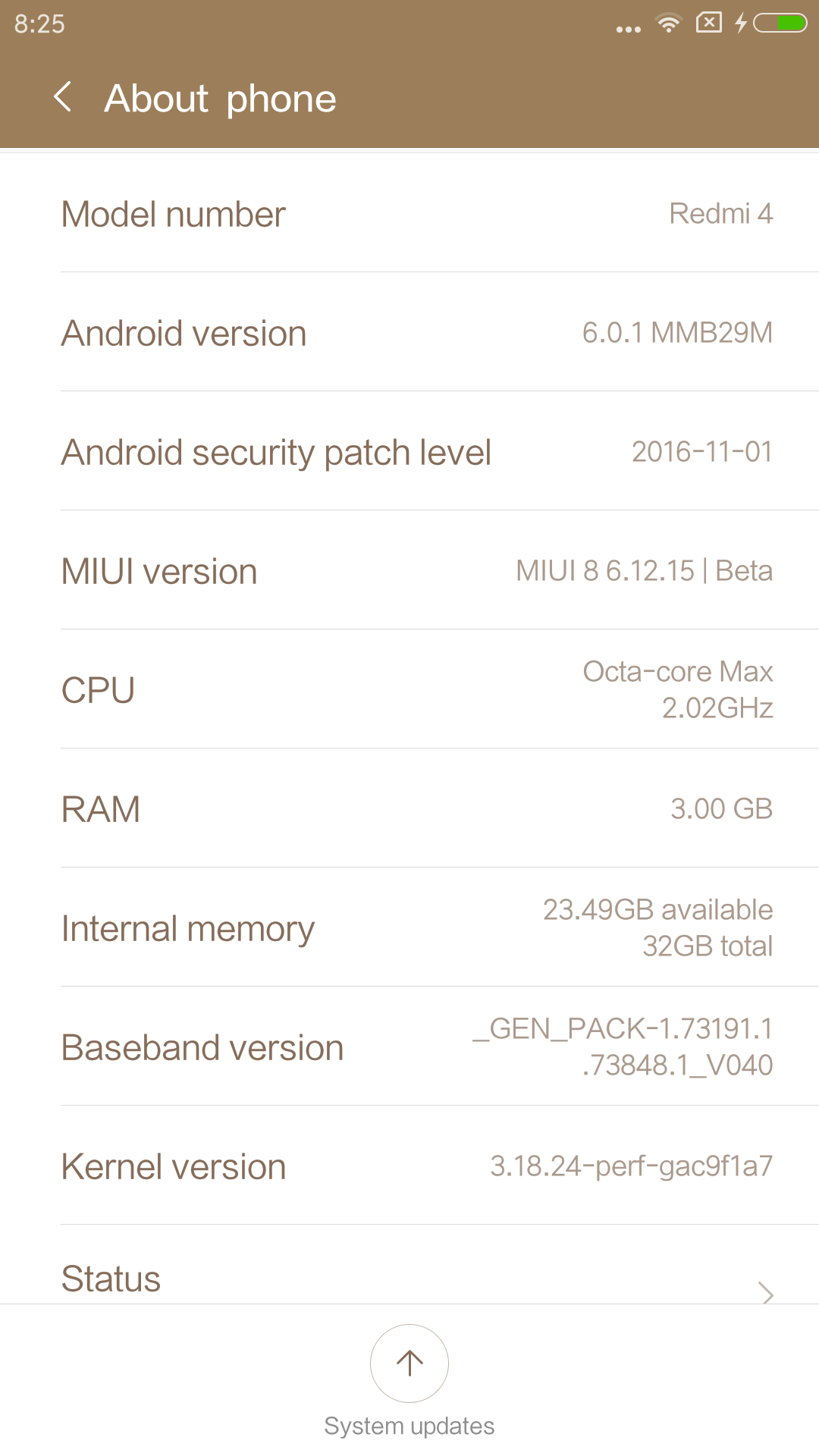Select Android security patch level row
The height and width of the screenshot is (1456, 819).
pos(409,452)
